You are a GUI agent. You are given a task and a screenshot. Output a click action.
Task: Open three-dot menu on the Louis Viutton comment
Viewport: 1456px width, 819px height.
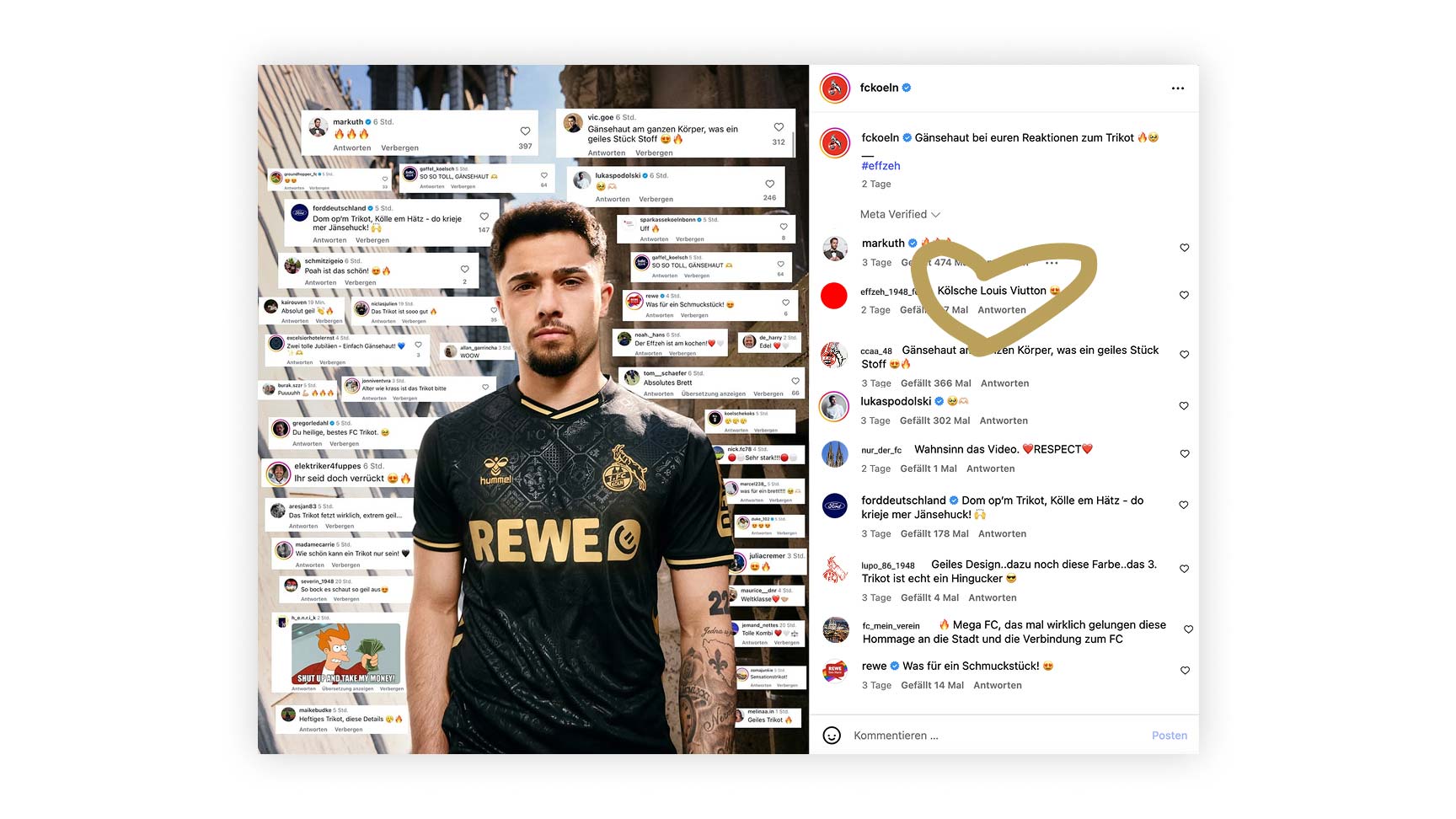pos(1052,264)
